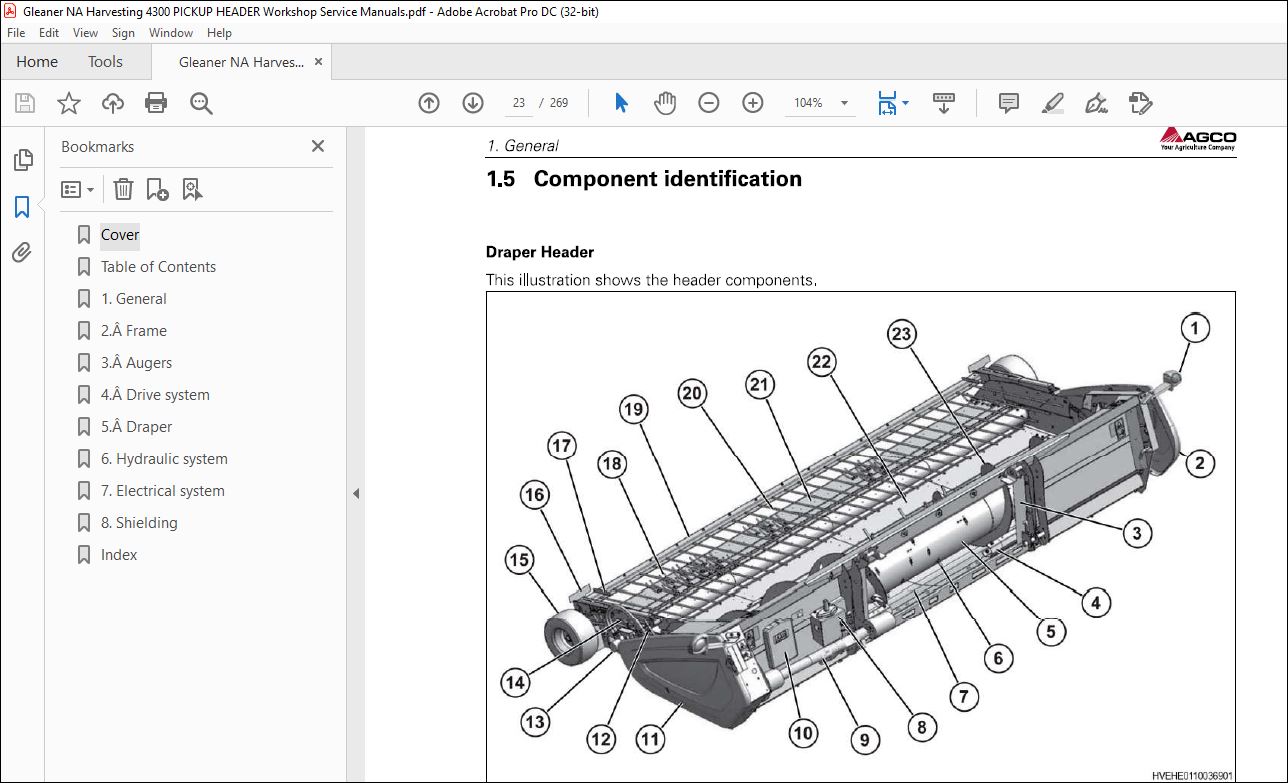This screenshot has height=783, width=1288.
Task: Go to the Cover bookmark
Action: pyautogui.click(x=120, y=235)
